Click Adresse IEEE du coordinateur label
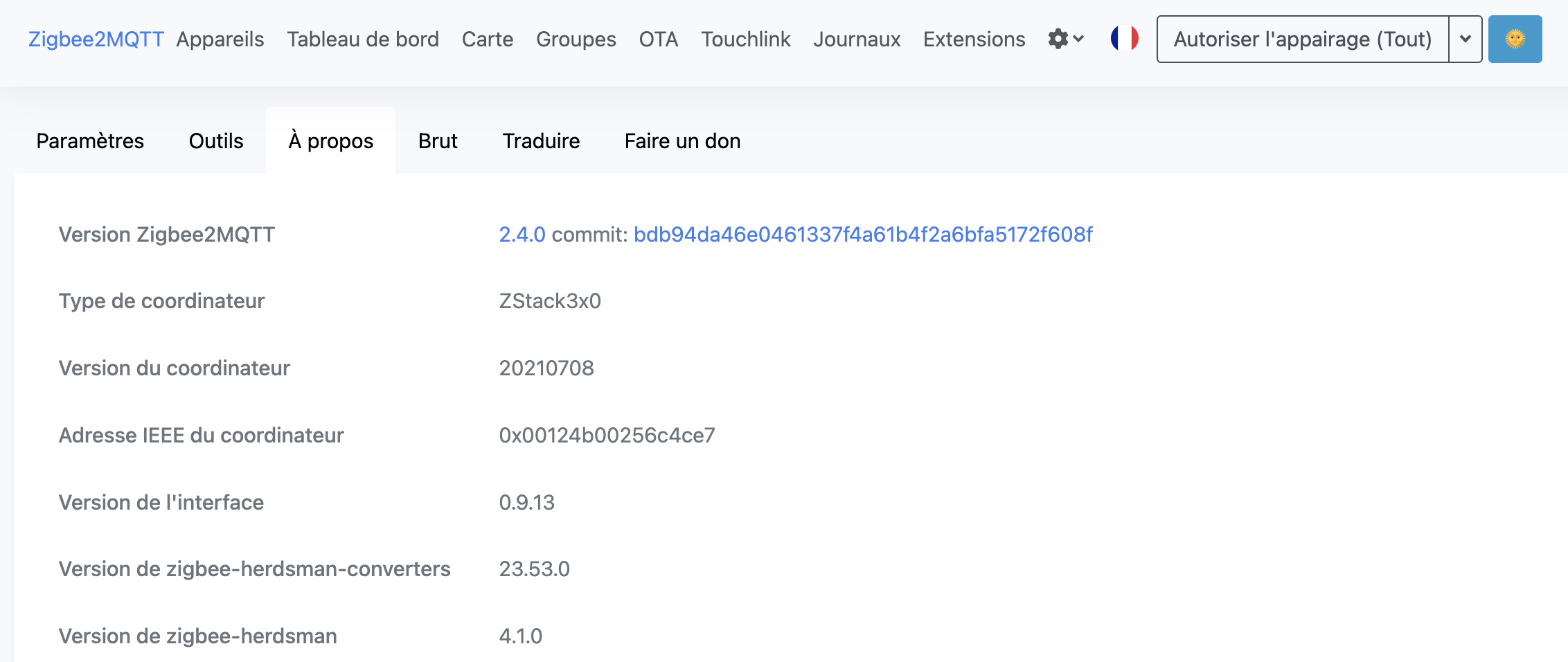 (202, 436)
